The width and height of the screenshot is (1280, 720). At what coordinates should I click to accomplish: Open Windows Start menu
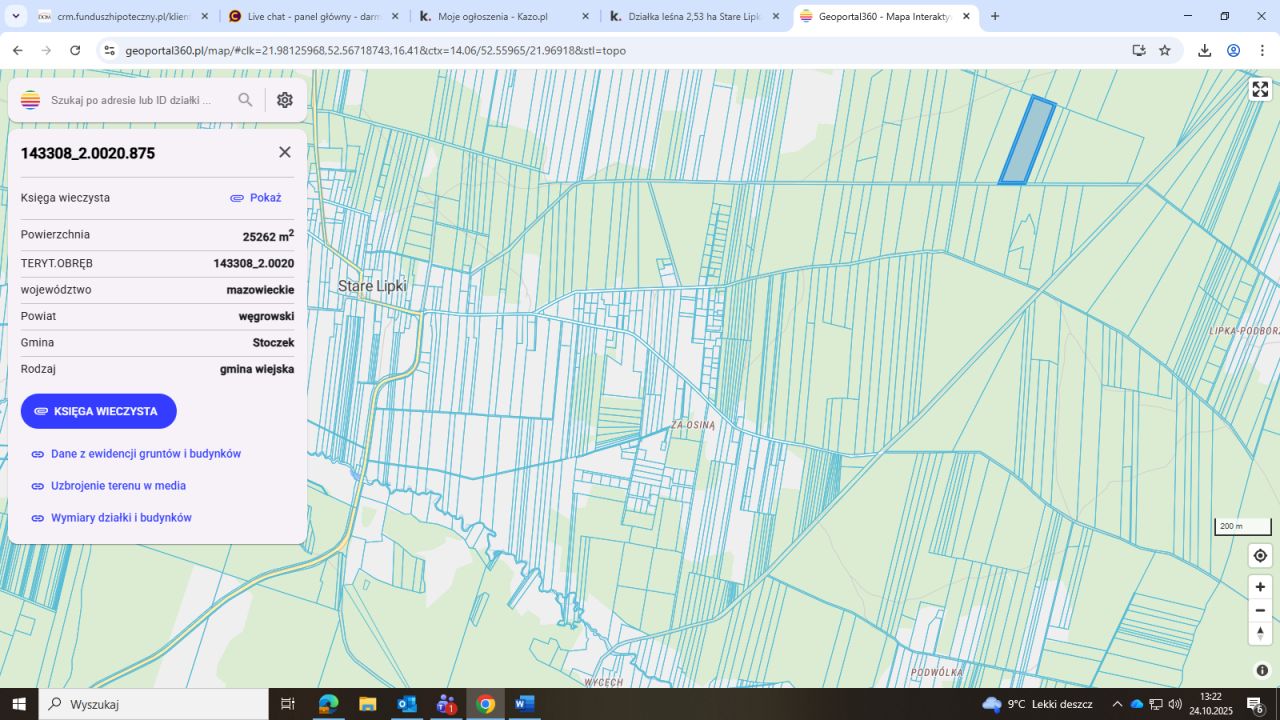(x=19, y=704)
